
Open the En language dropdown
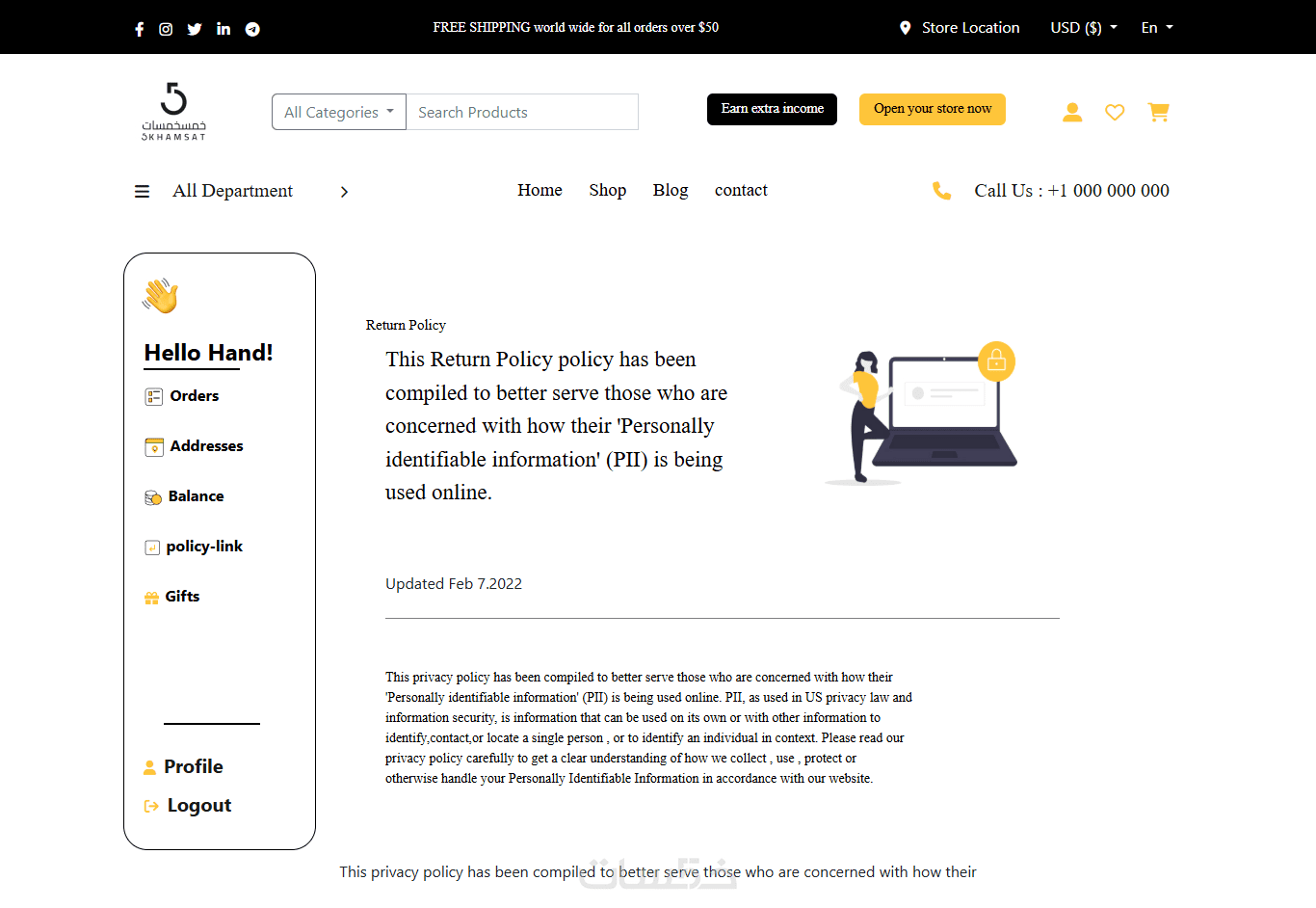1157,28
